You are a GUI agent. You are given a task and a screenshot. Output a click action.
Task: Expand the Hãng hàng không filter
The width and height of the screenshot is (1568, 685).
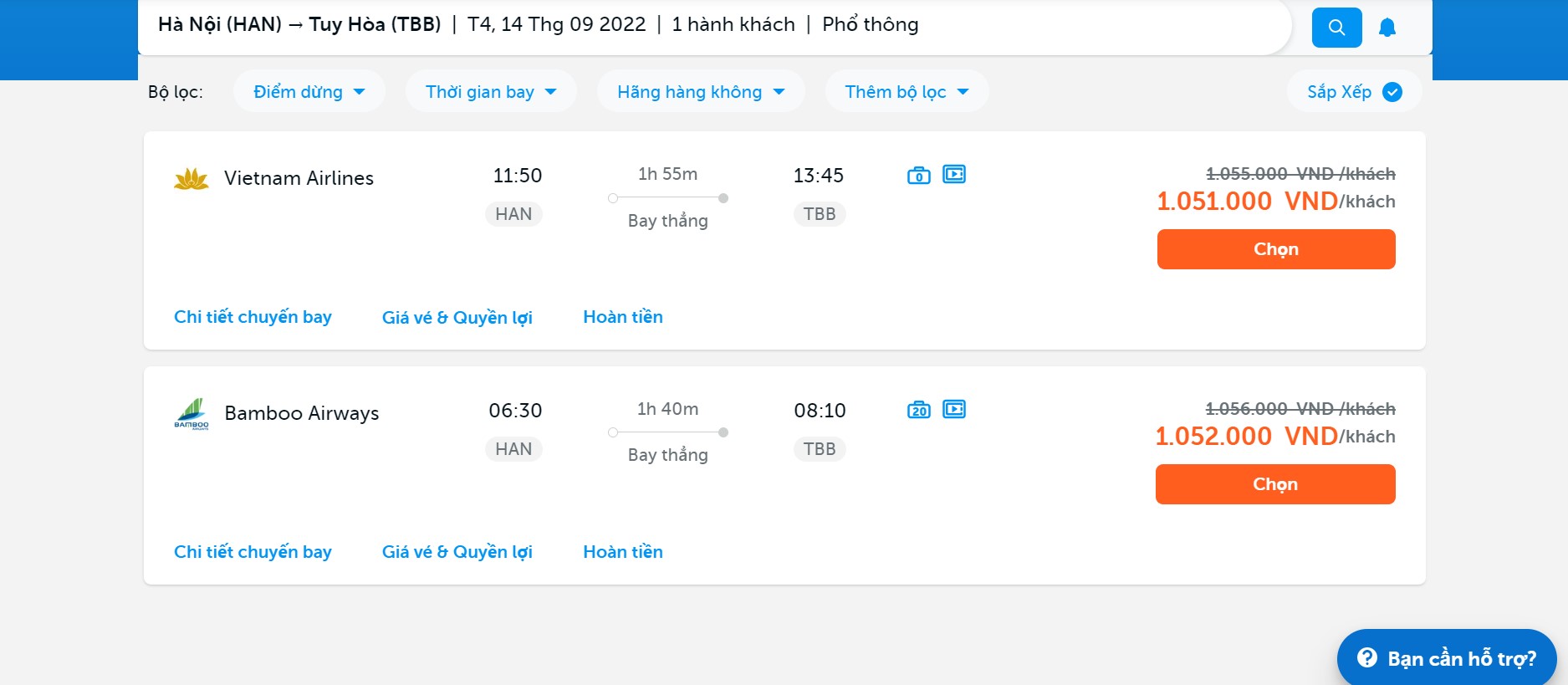coord(701,92)
